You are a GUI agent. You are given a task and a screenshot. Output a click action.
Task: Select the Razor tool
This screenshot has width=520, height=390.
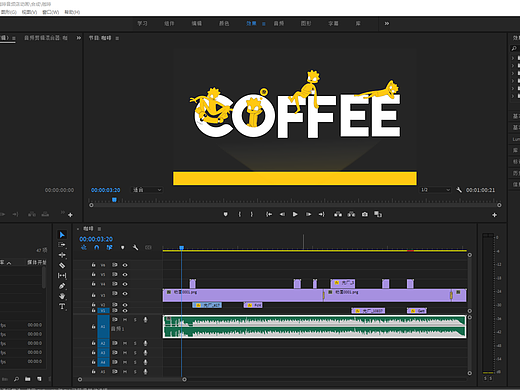[x=62, y=266]
